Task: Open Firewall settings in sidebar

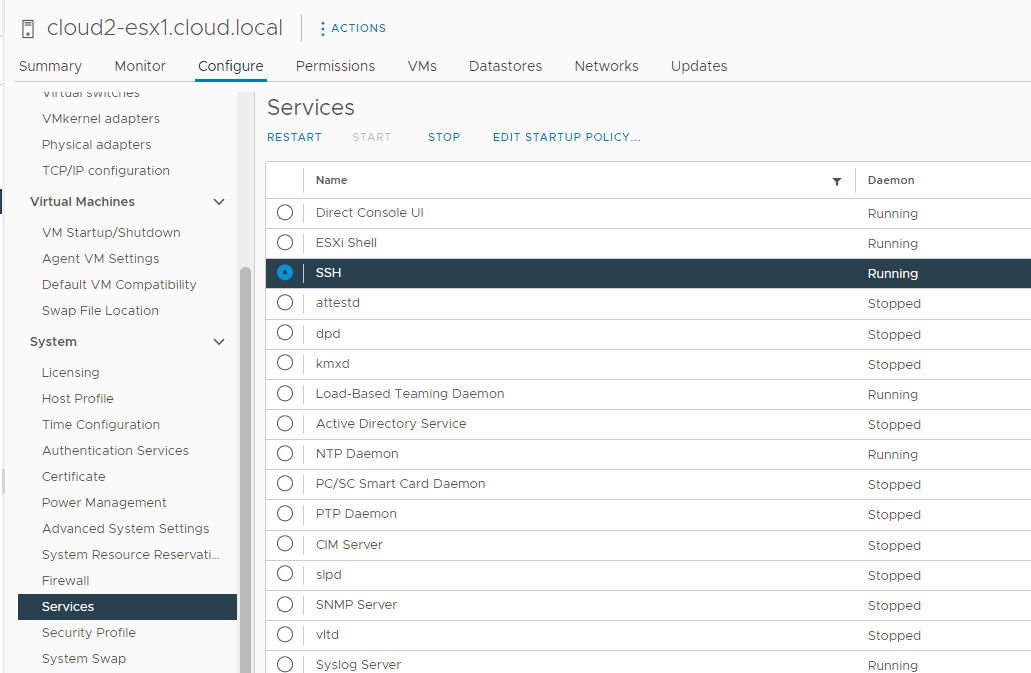Action: pyautogui.click(x=66, y=581)
